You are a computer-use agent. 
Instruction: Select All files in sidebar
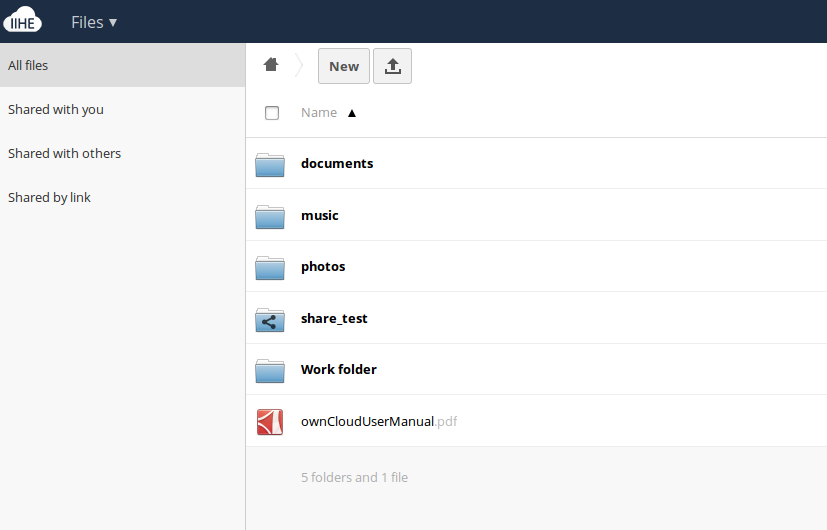[x=28, y=66]
